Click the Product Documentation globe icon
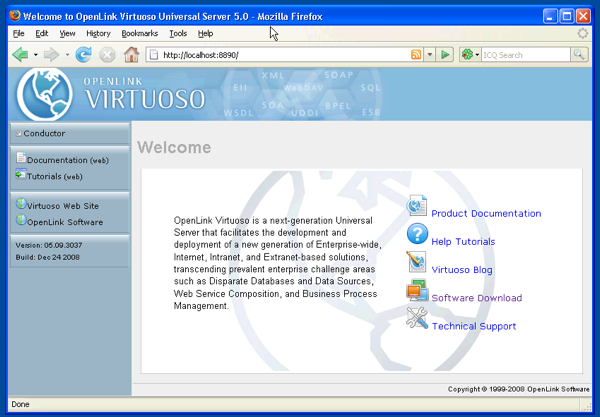Image resolution: width=600 pixels, height=417 pixels. tap(417, 207)
